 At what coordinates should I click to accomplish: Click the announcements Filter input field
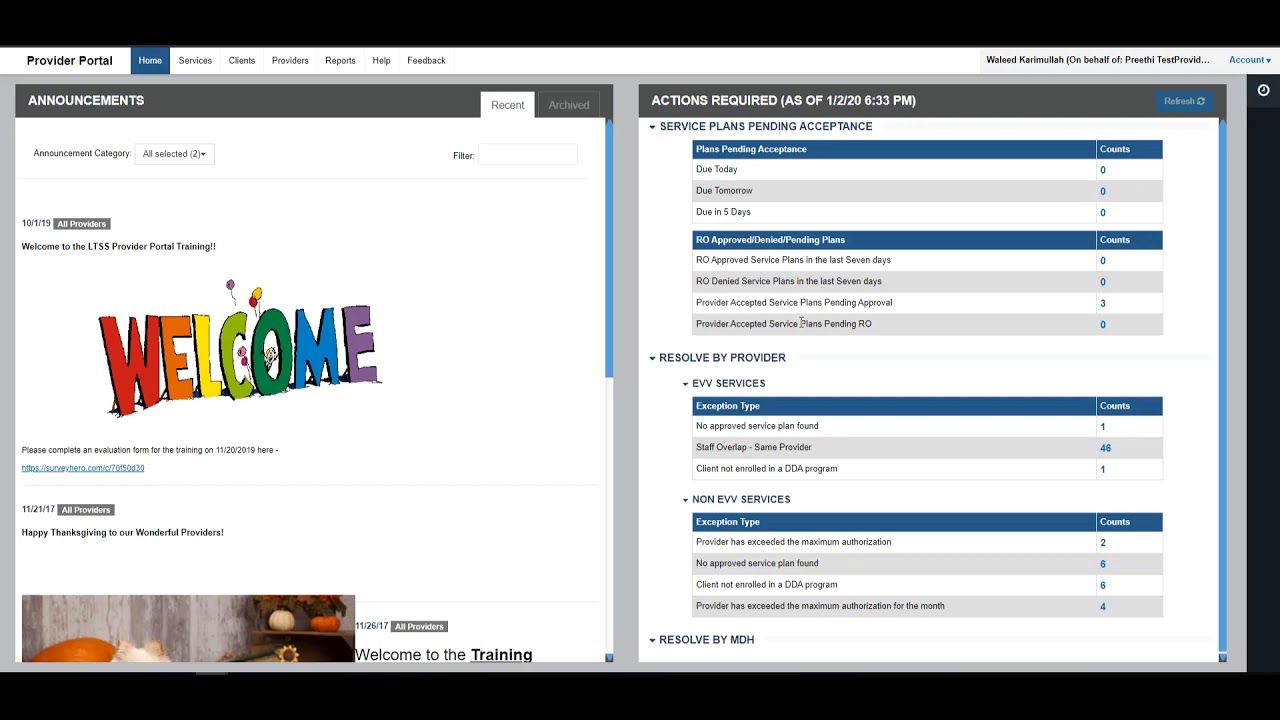(528, 155)
